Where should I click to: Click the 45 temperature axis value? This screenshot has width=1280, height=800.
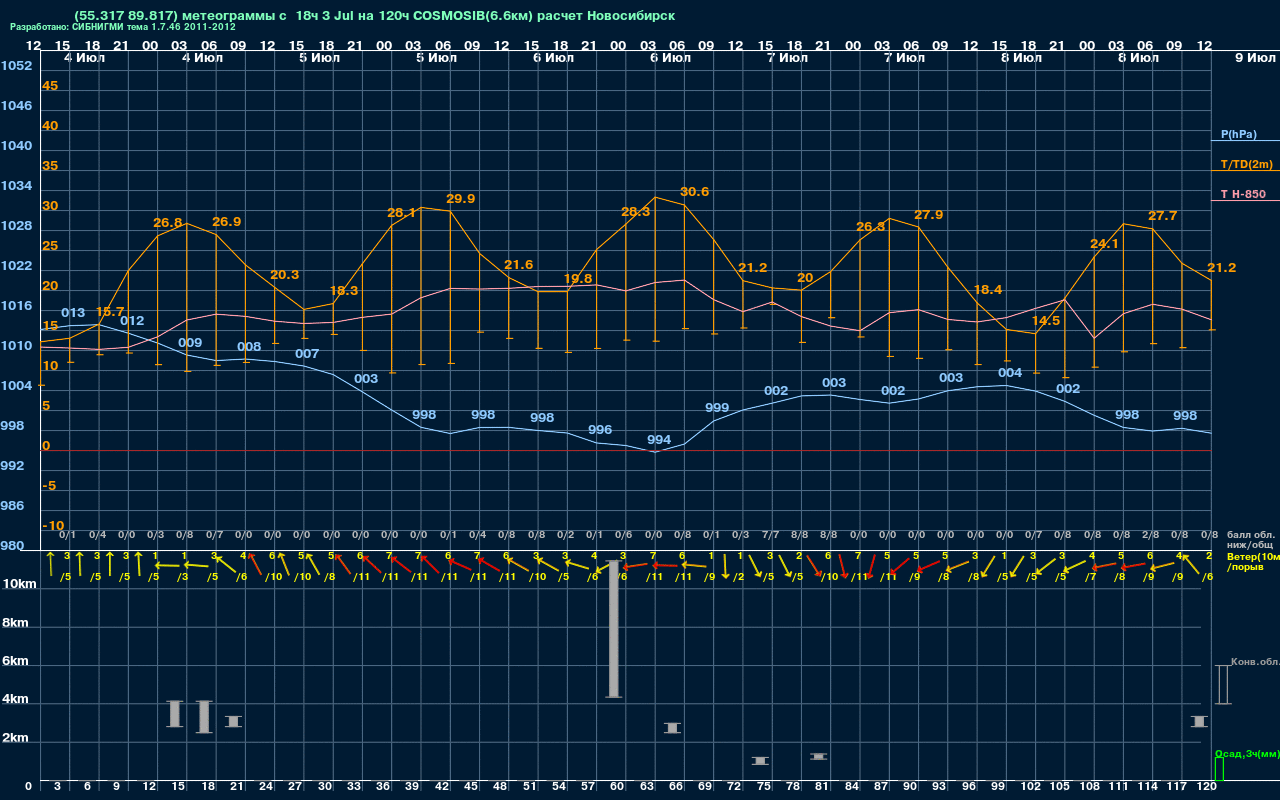[50, 85]
